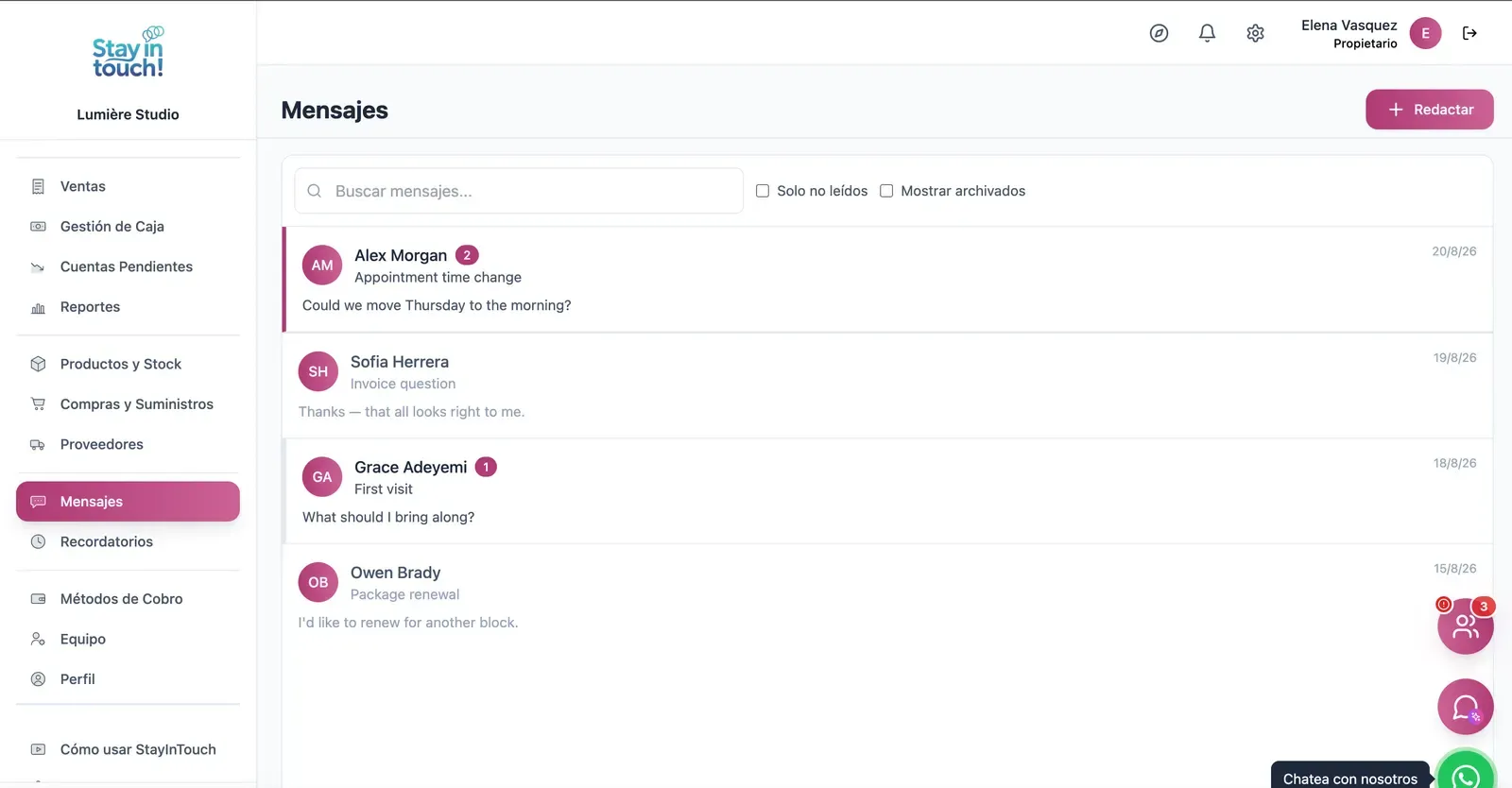Go to Compras y Suministros
This screenshot has width=1512, height=788.
pyautogui.click(x=128, y=404)
